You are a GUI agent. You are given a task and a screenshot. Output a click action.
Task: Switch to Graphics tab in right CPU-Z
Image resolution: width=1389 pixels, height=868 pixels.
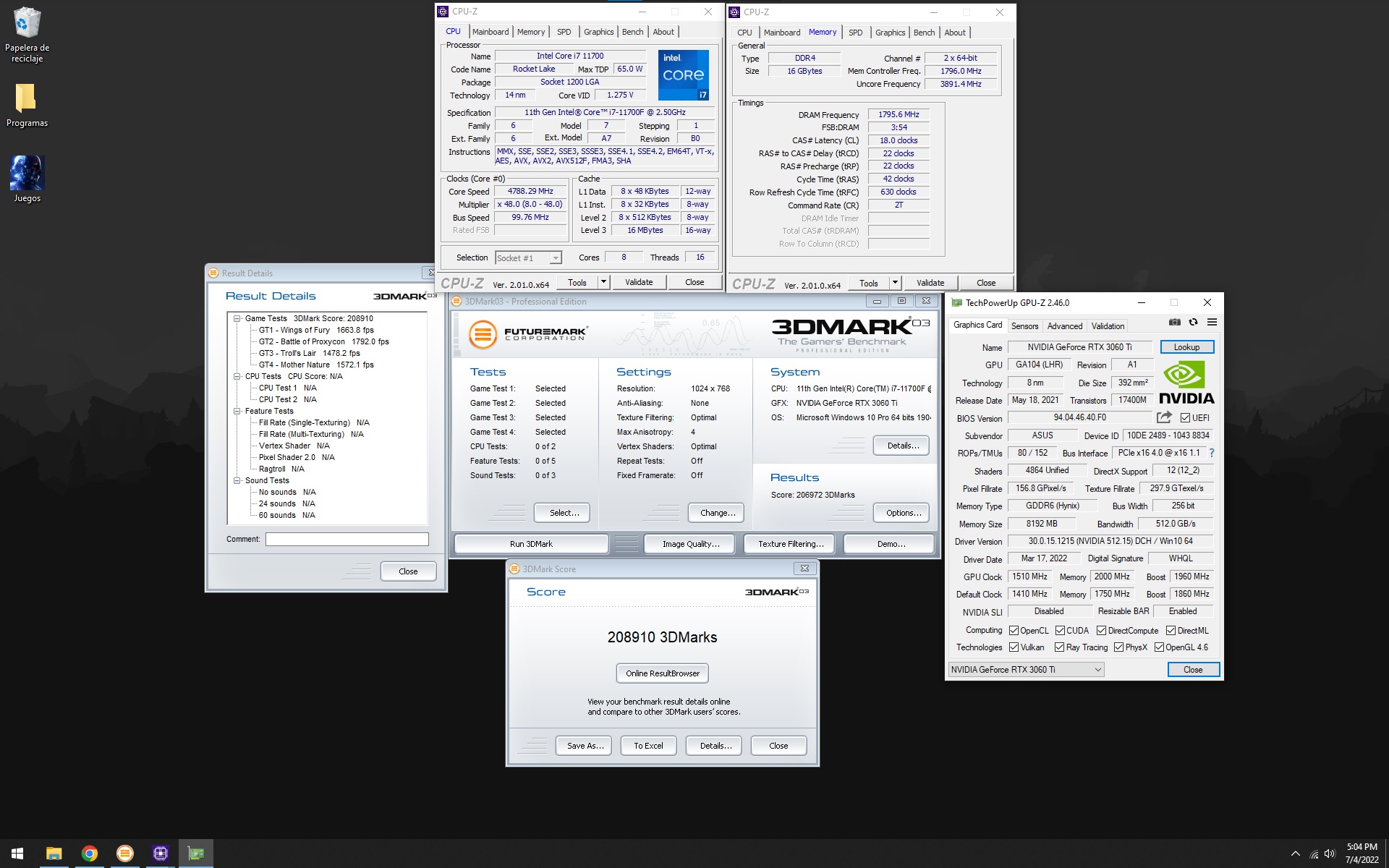(x=890, y=33)
